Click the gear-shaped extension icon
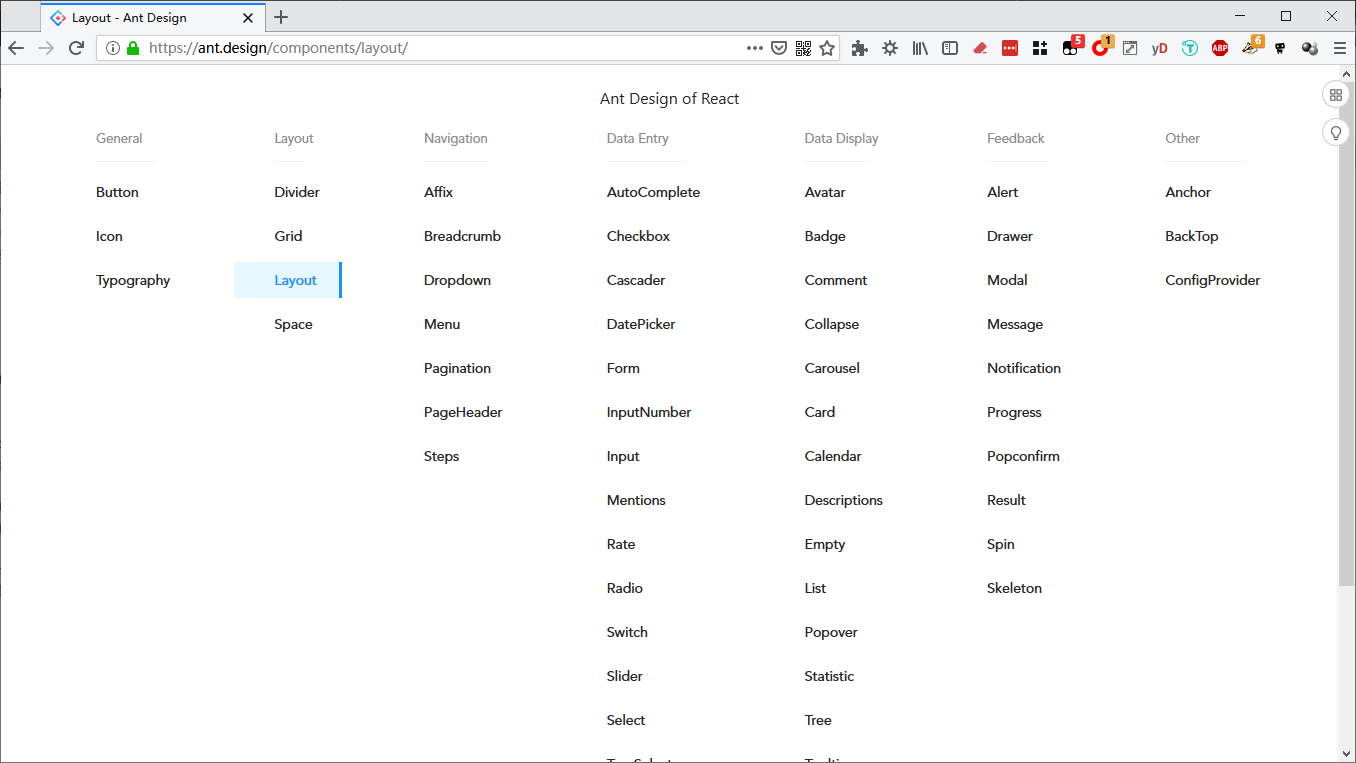The image size is (1356, 763). 890,48
